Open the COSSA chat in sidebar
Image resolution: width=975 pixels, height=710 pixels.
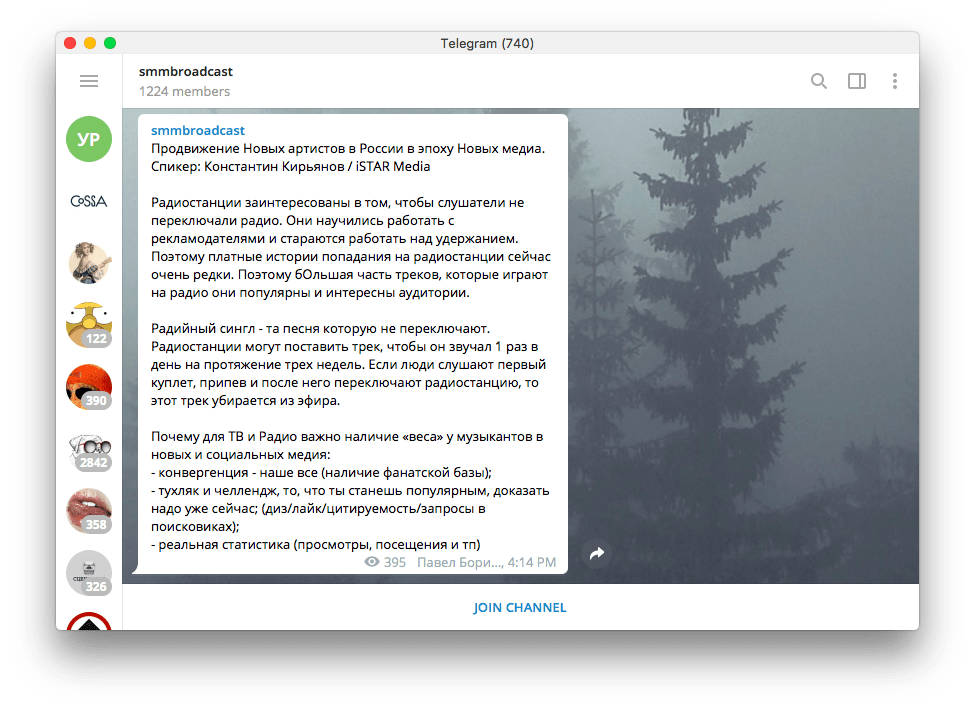(x=89, y=201)
